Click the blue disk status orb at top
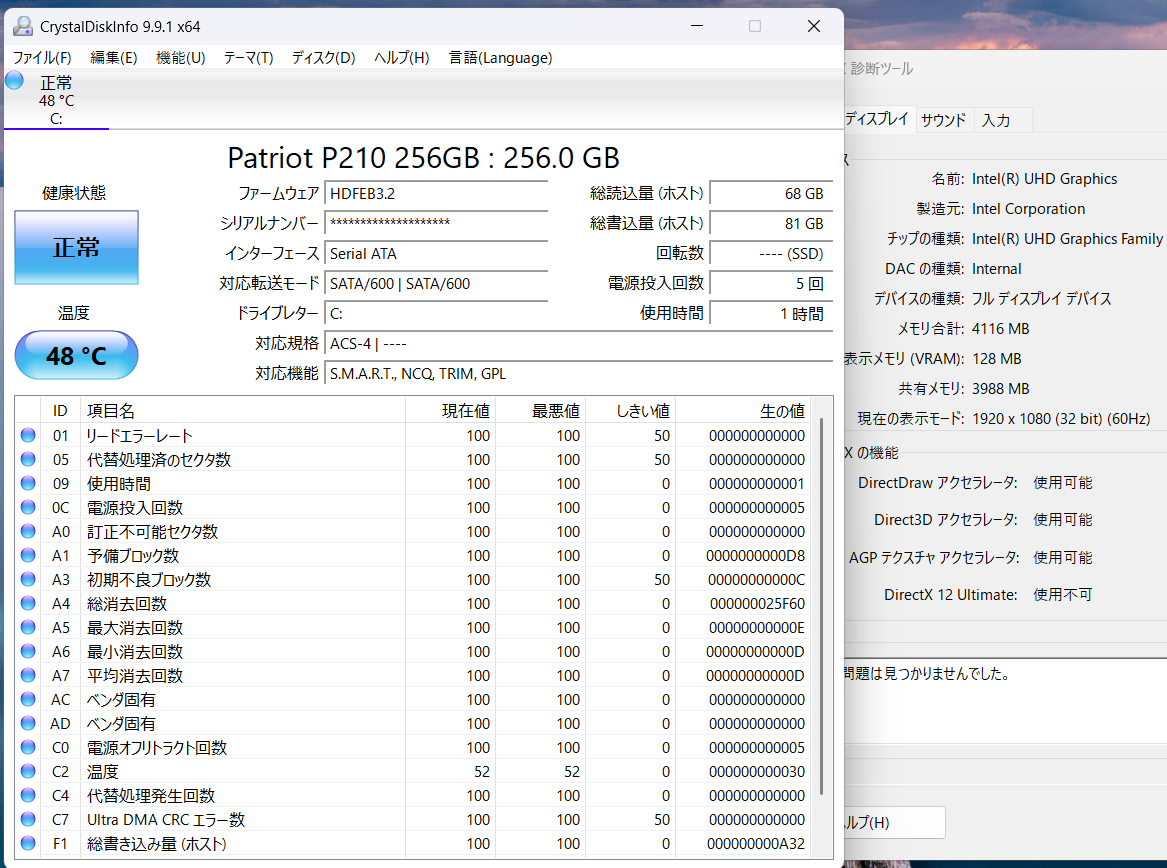Screen dimensions: 1167x868 [14, 80]
